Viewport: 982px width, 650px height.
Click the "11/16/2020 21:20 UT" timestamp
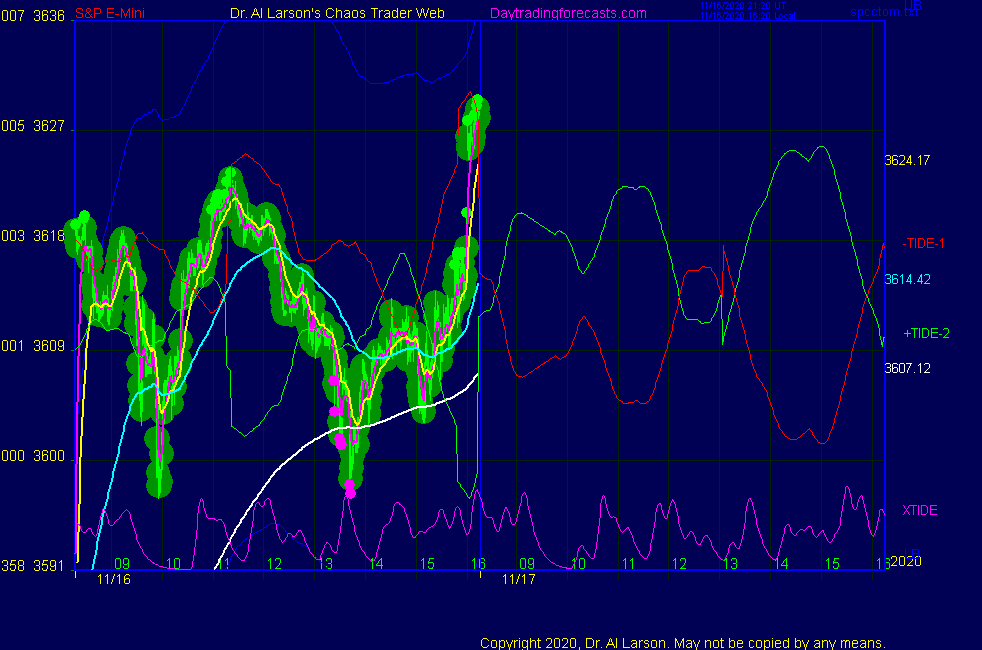tap(743, 6)
